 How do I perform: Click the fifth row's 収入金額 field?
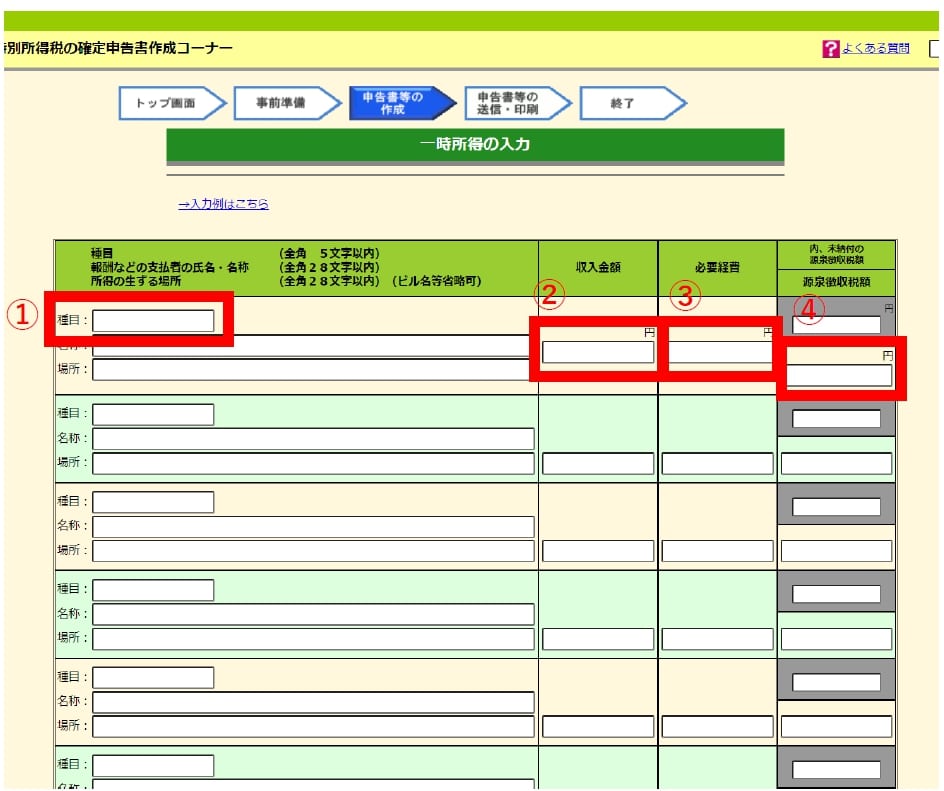pyautogui.click(x=598, y=727)
